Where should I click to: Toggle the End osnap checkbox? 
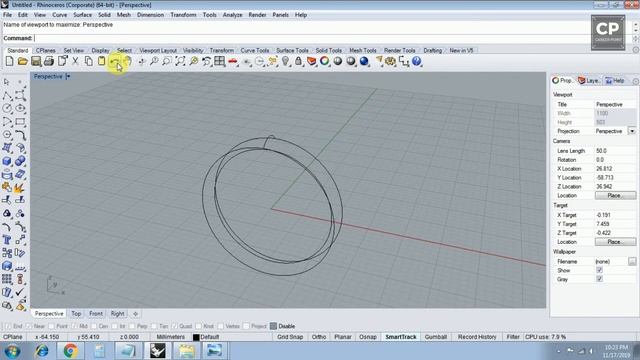point(8,326)
